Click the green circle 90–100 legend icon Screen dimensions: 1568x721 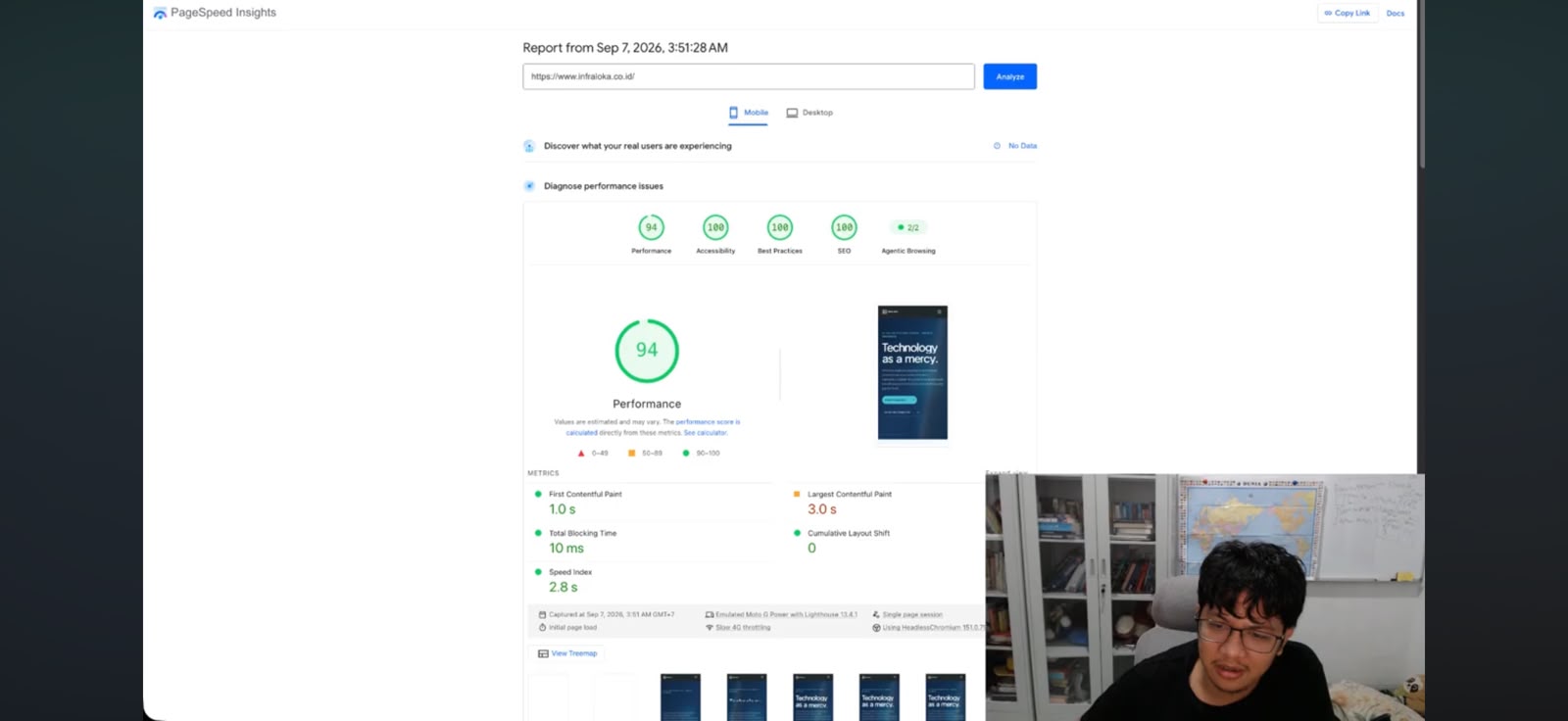click(686, 453)
